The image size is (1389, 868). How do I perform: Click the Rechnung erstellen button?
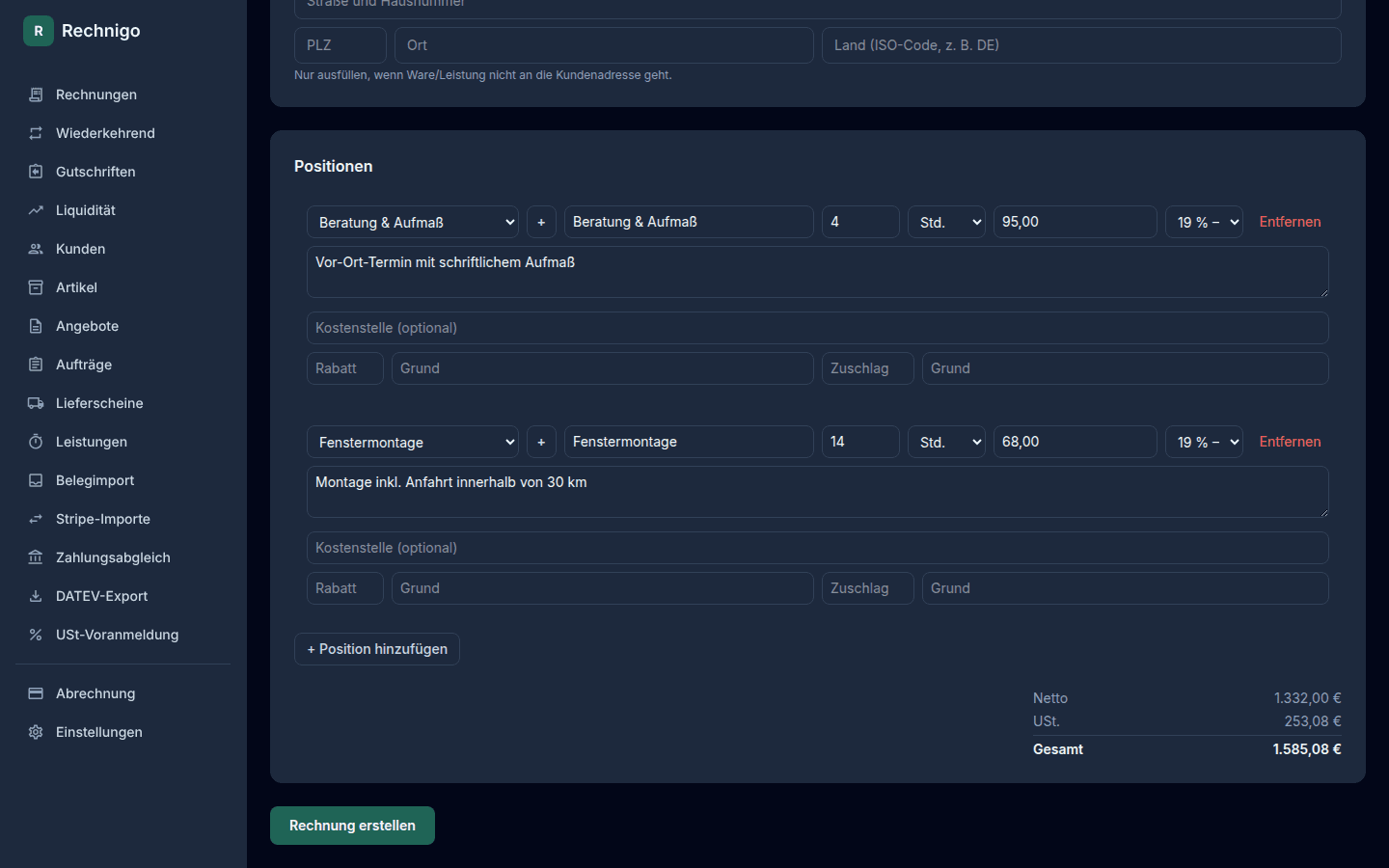[x=352, y=826]
